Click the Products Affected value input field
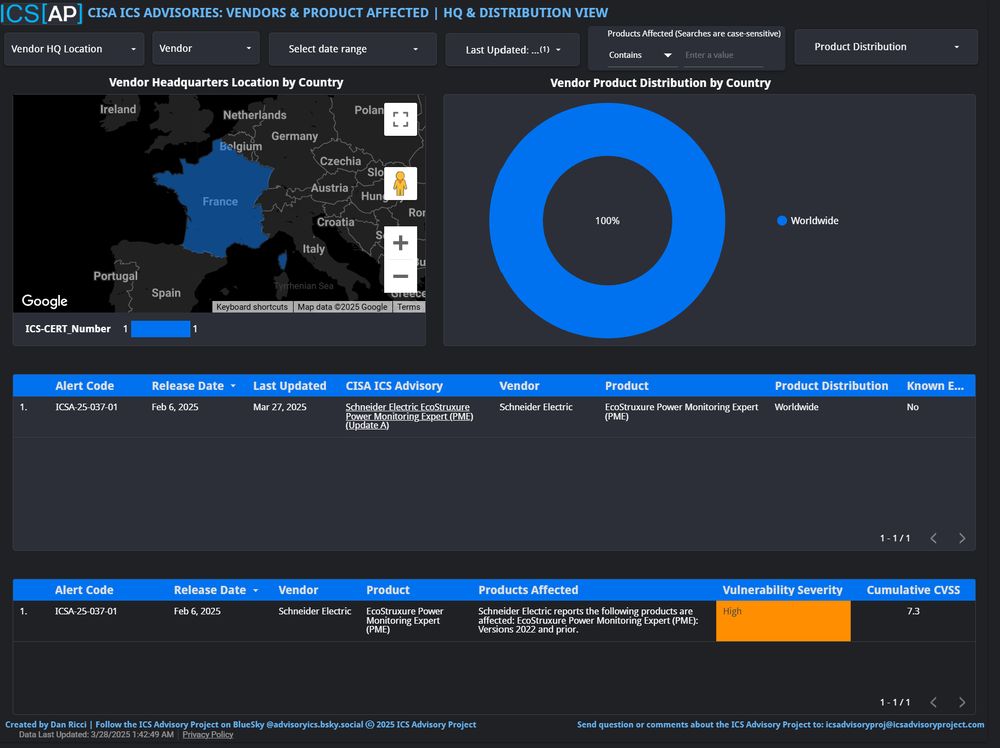This screenshot has height=748, width=1000. tap(723, 55)
